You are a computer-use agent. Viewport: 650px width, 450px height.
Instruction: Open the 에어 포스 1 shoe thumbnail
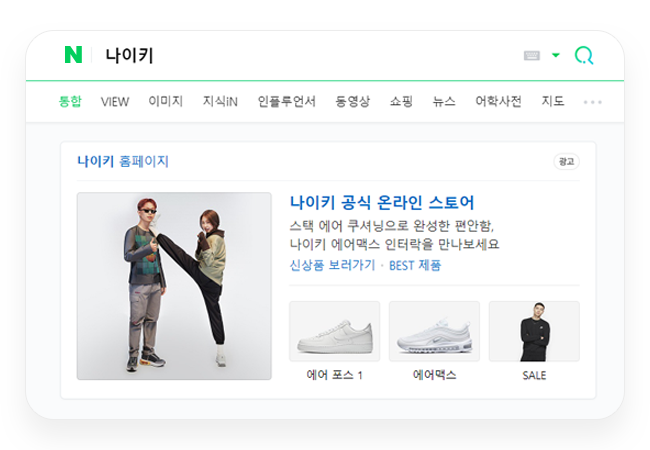(x=335, y=331)
